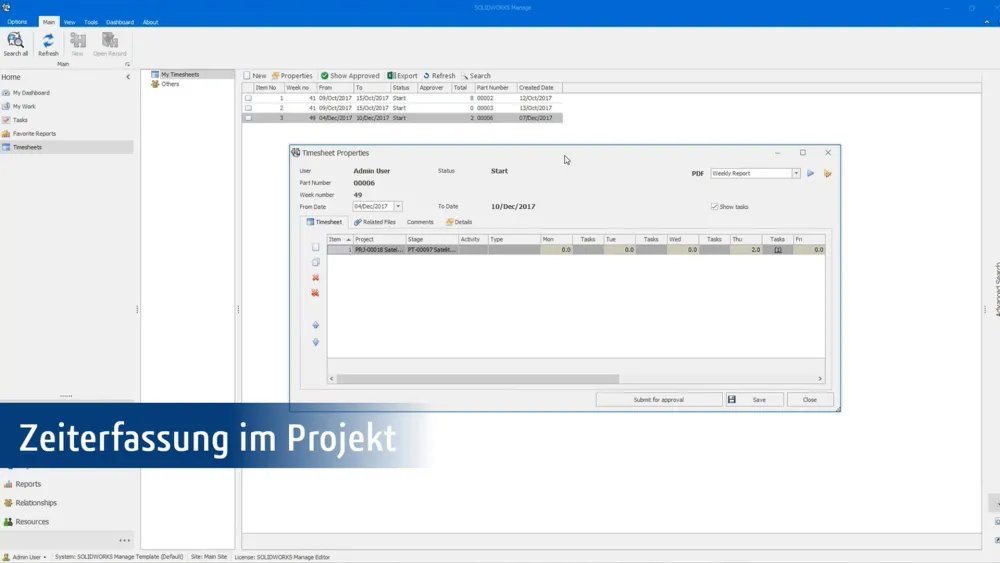Click the Open Record ribbon icon
The image size is (1000, 563).
[x=110, y=44]
